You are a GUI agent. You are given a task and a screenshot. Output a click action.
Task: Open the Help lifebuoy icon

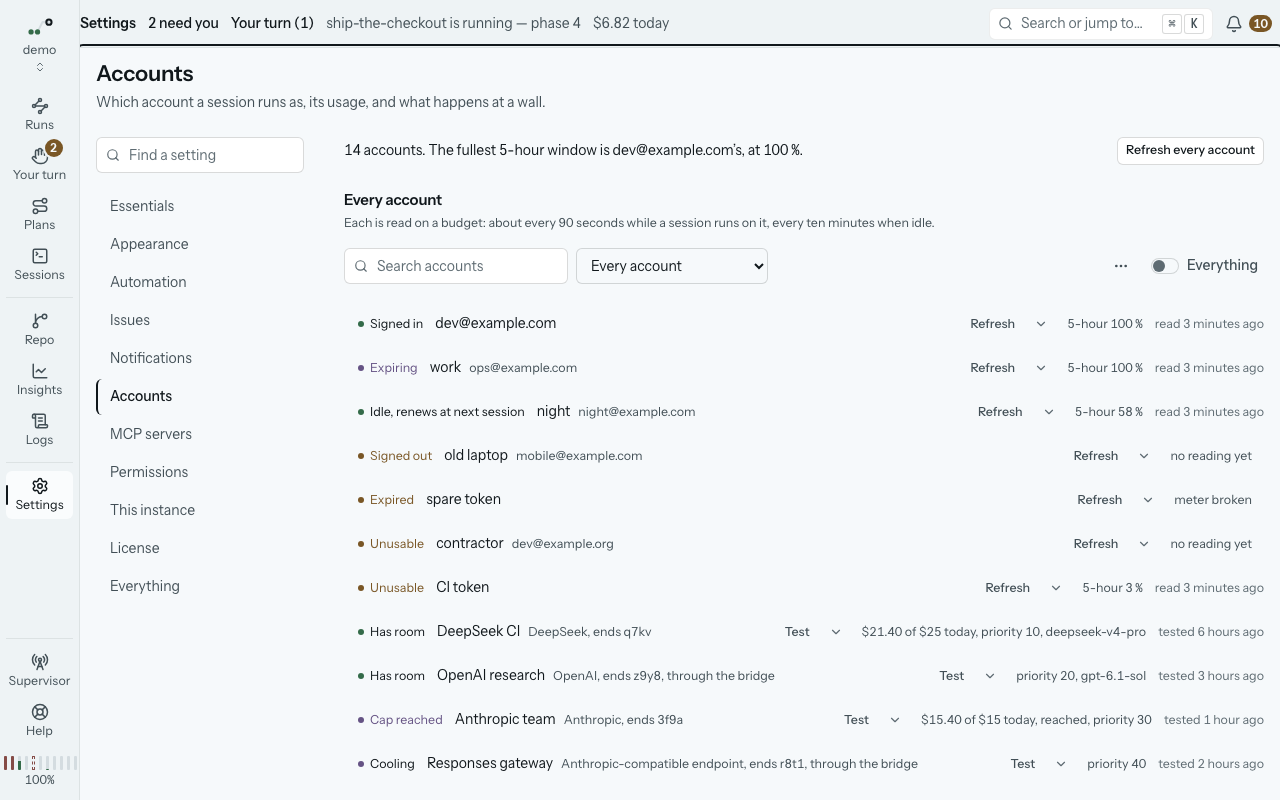[x=40, y=711]
